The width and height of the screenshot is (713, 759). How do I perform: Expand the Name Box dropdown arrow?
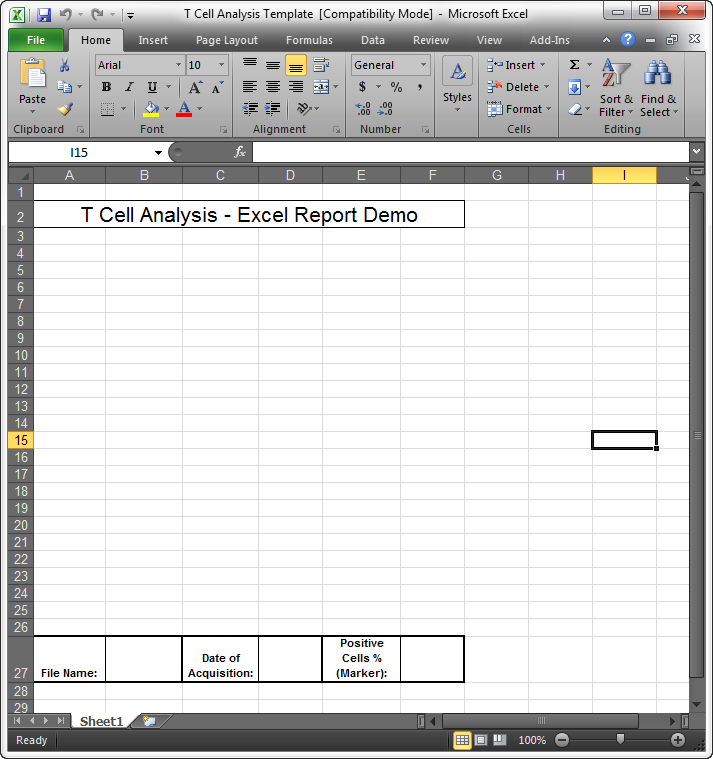coord(158,152)
